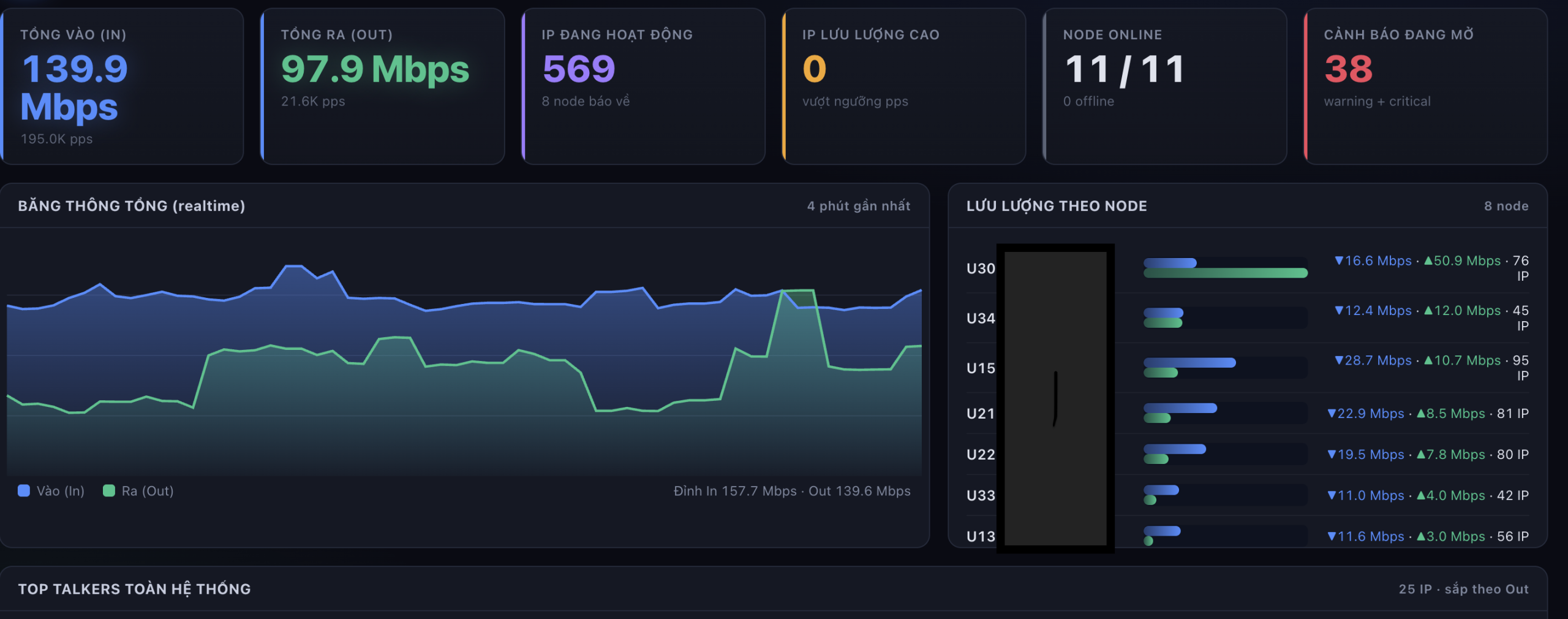
Task: Click the '0 offline' text
Action: [x=1088, y=101]
